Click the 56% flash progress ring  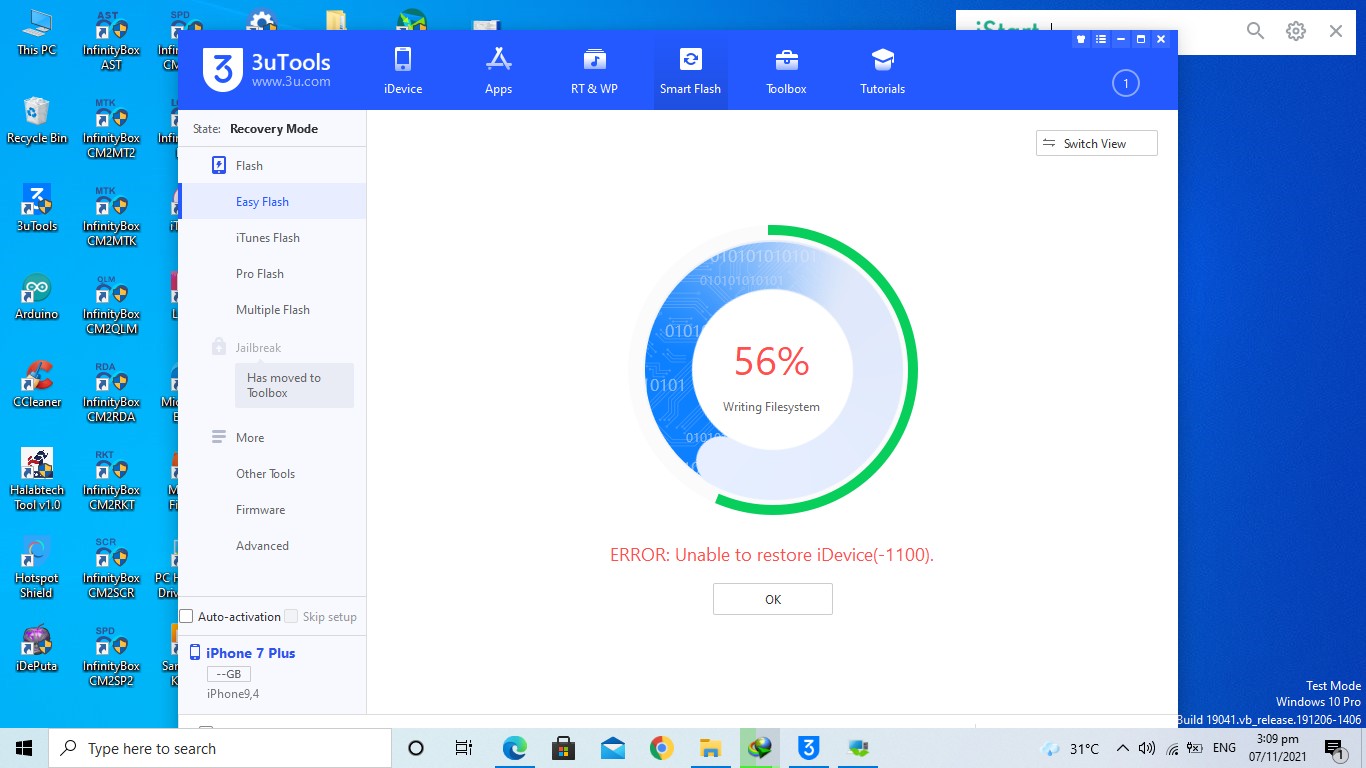coord(771,370)
